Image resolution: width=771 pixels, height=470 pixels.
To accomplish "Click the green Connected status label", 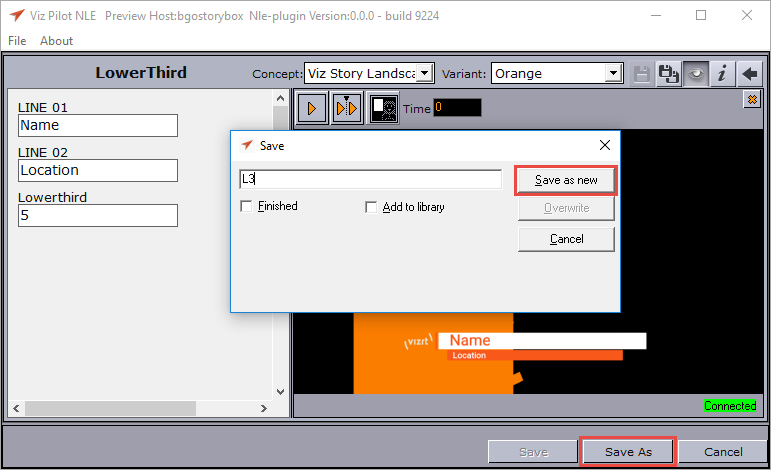I will [730, 406].
